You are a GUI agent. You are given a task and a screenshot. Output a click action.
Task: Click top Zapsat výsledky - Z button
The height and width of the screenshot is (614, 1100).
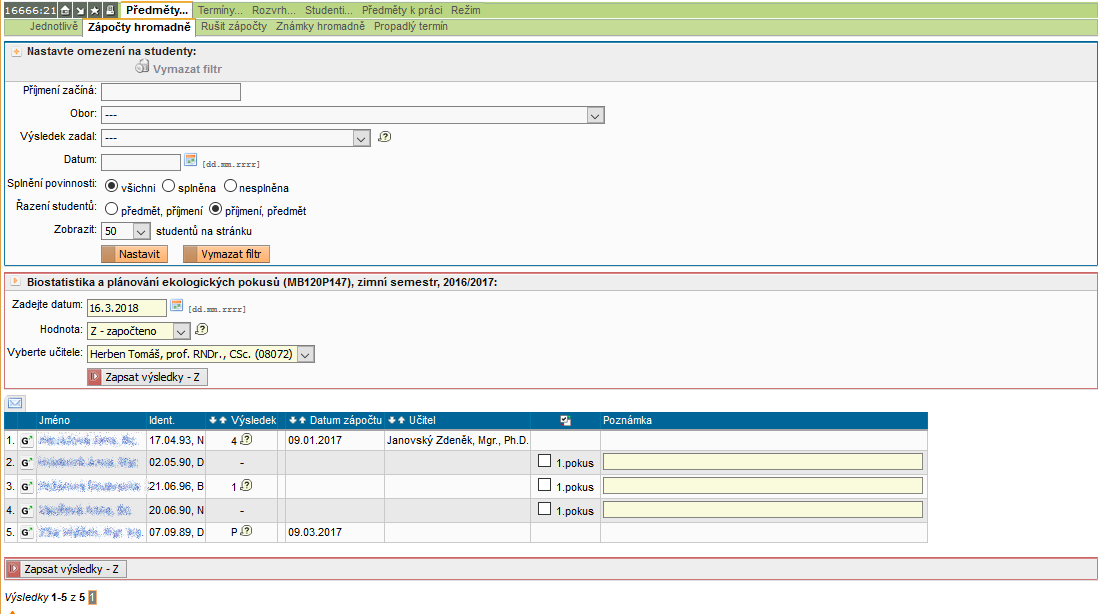coord(148,377)
